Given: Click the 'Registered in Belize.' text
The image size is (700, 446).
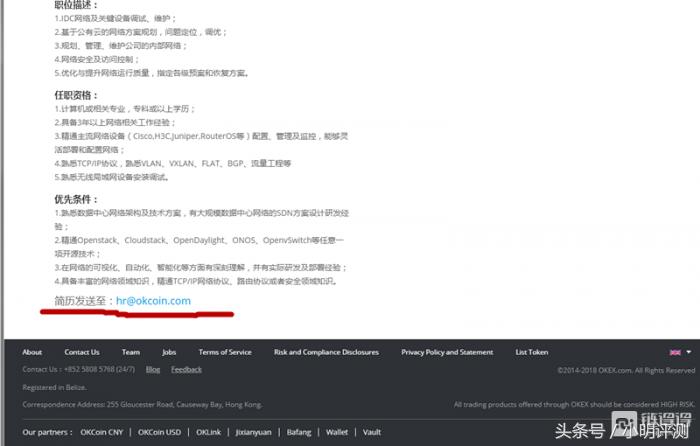Looking at the screenshot, I should pos(54,388).
